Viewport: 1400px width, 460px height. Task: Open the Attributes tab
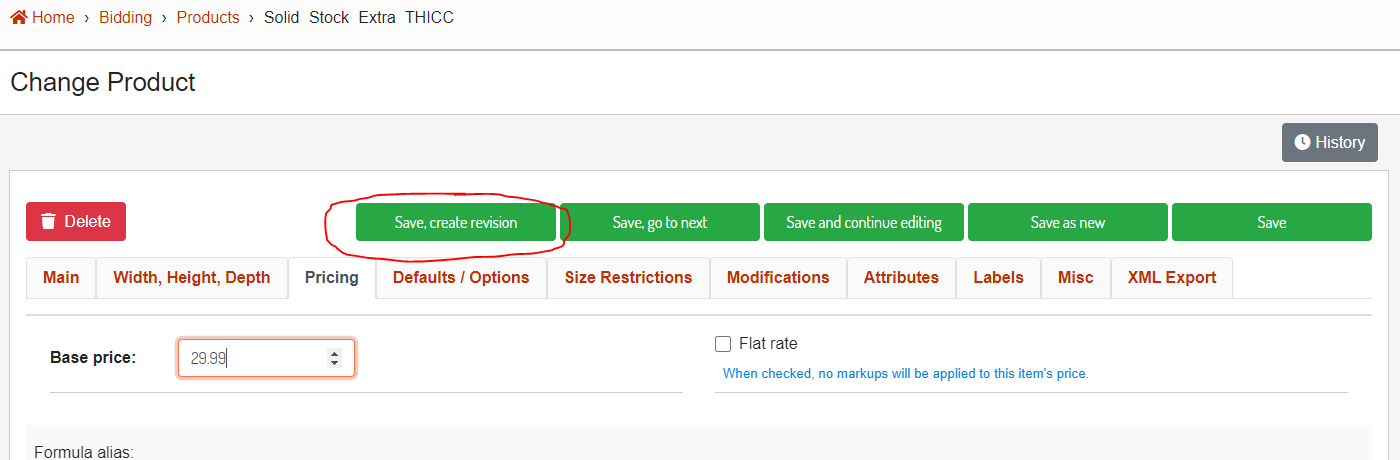901,278
